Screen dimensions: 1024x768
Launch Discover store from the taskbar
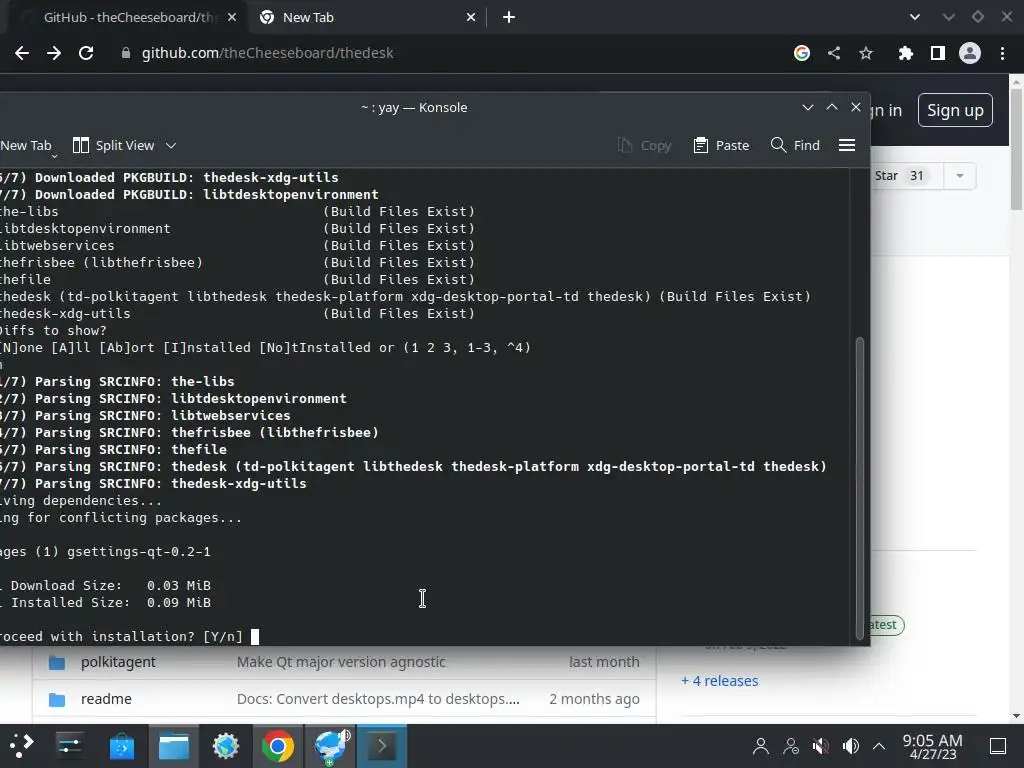click(121, 746)
